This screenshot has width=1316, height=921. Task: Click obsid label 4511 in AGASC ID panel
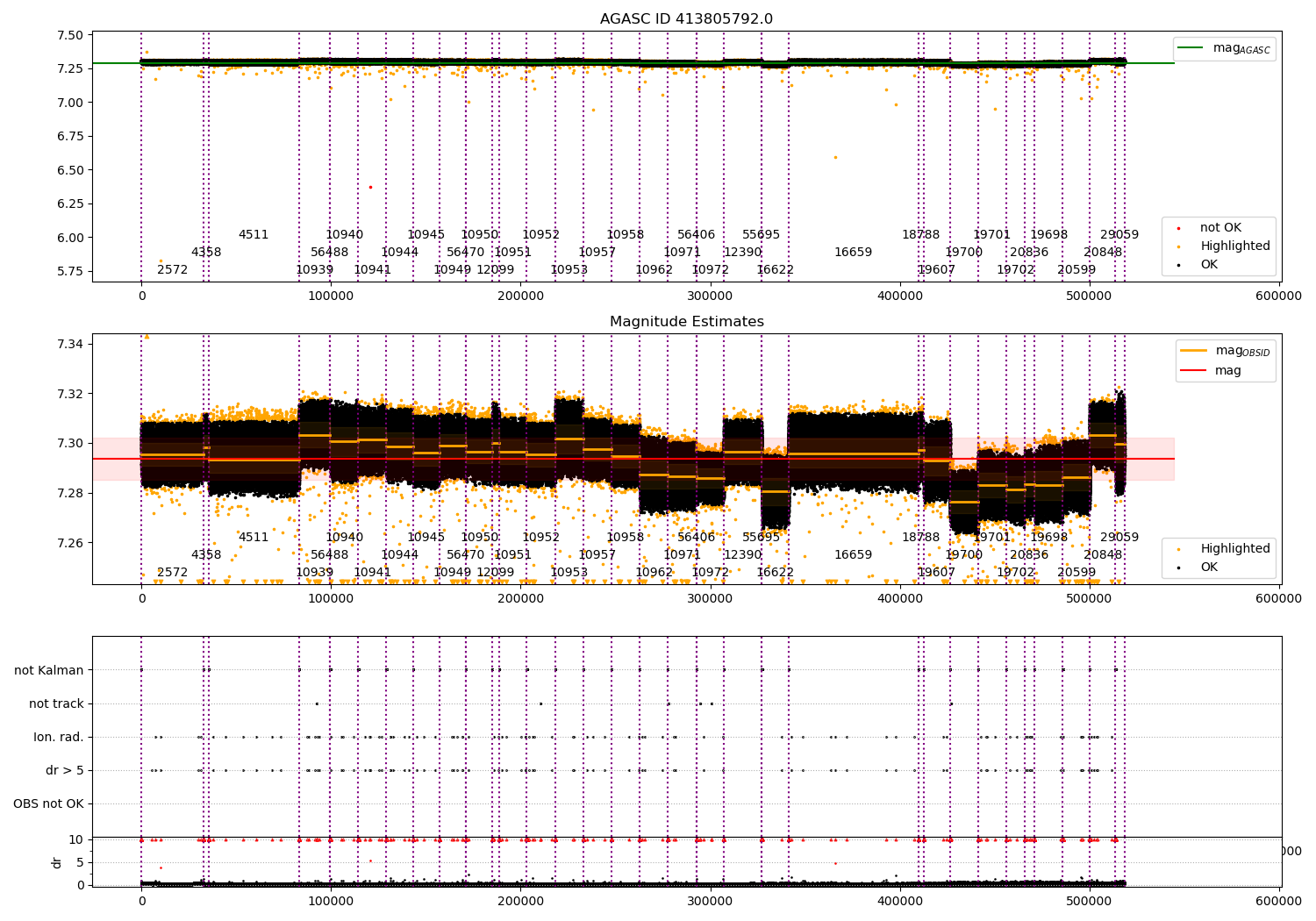254,234
